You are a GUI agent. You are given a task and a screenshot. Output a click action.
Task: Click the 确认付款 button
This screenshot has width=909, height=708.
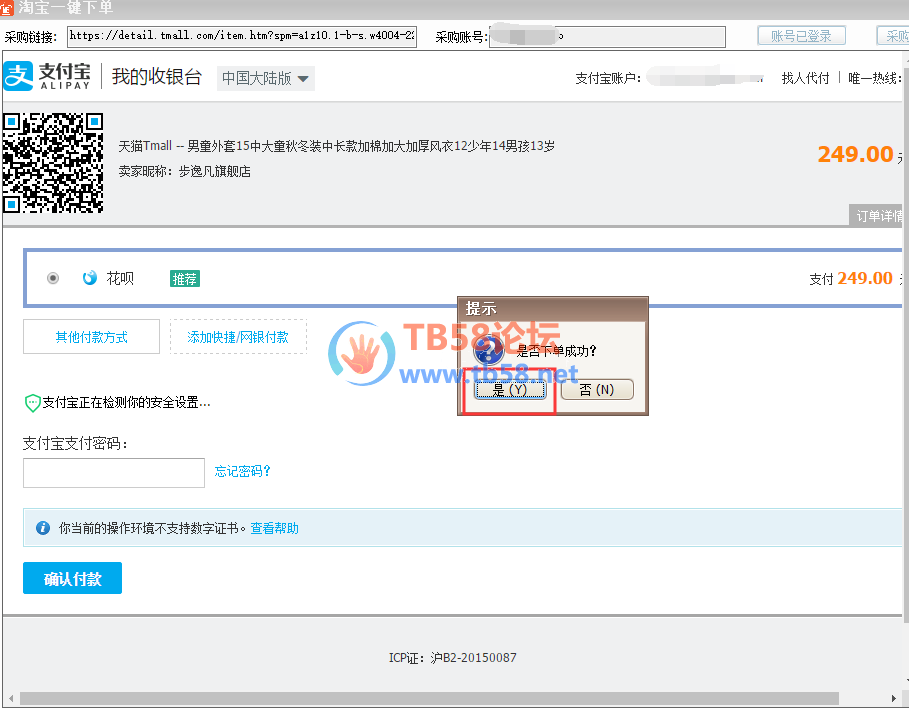pyautogui.click(x=72, y=578)
